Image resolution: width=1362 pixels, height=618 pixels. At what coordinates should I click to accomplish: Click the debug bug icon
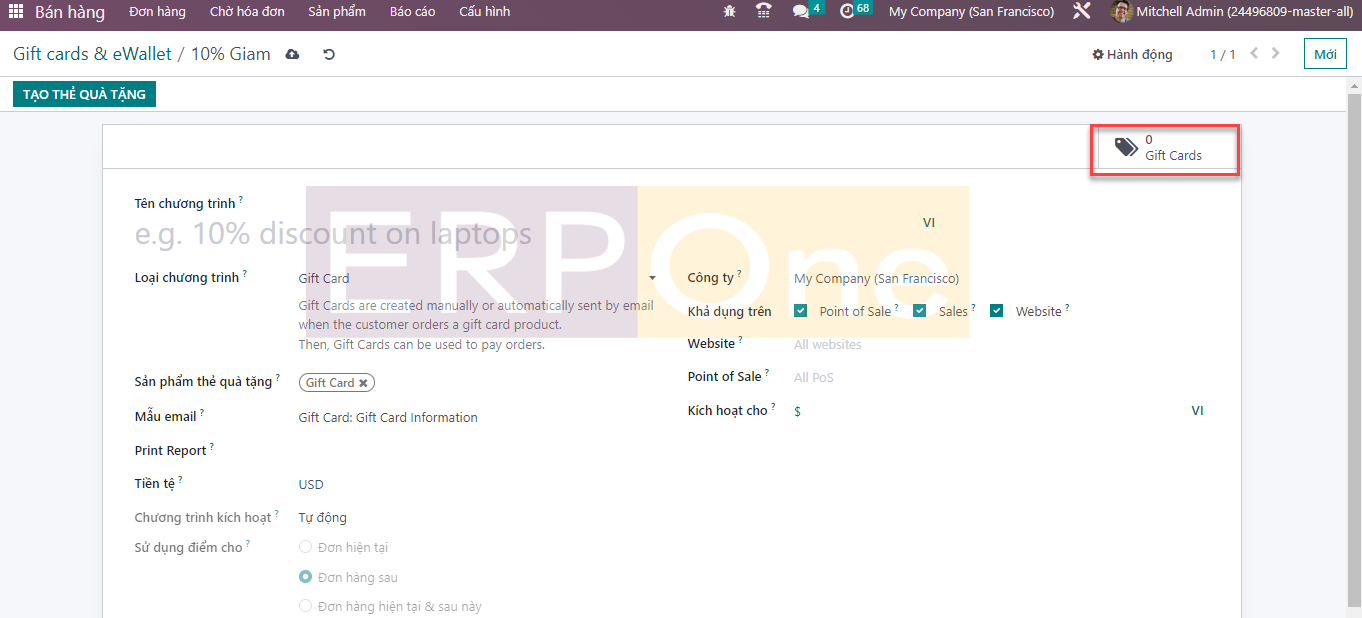[x=729, y=12]
